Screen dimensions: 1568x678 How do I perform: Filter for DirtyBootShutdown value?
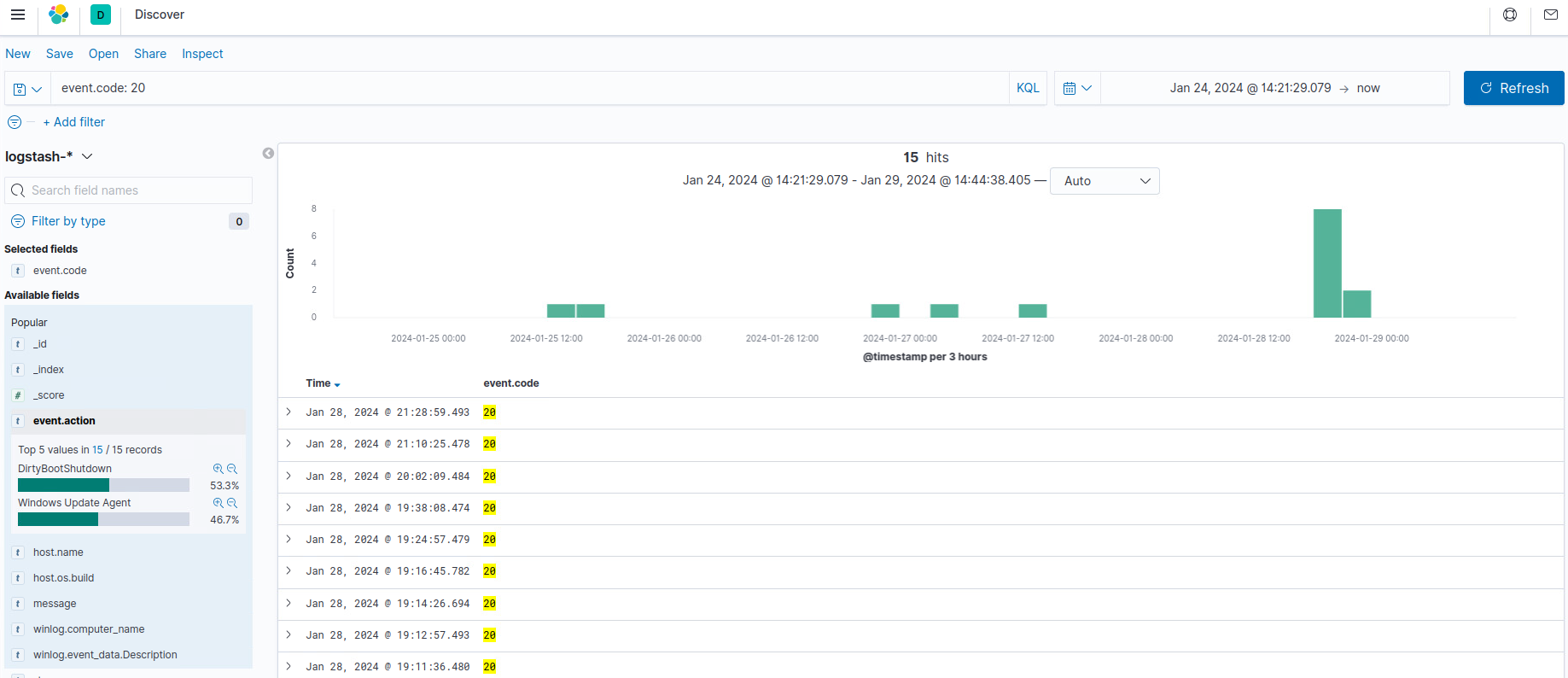[x=218, y=469]
